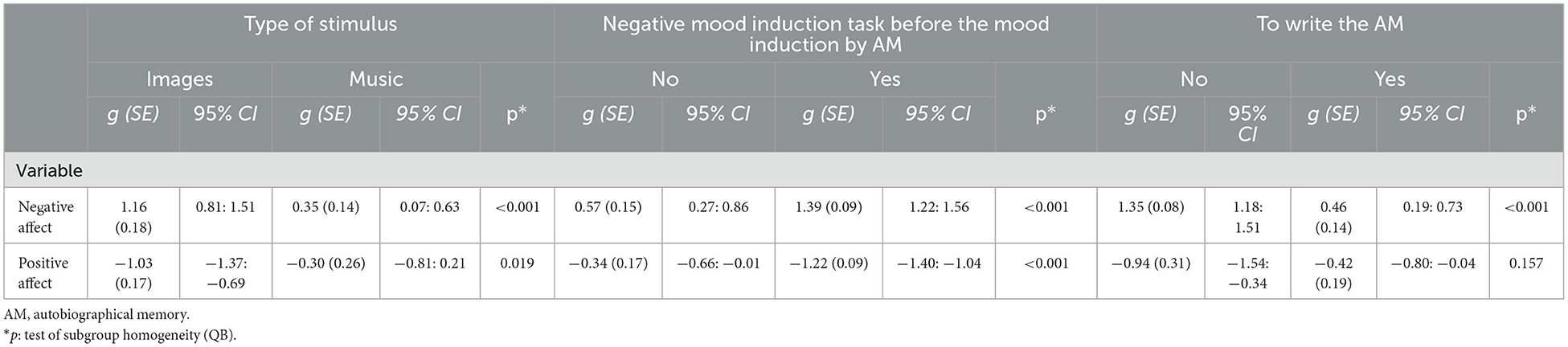Screen dimensions: 1568x347
Task: Select the 0.57 (0.15) cell
Action: [x=608, y=207]
